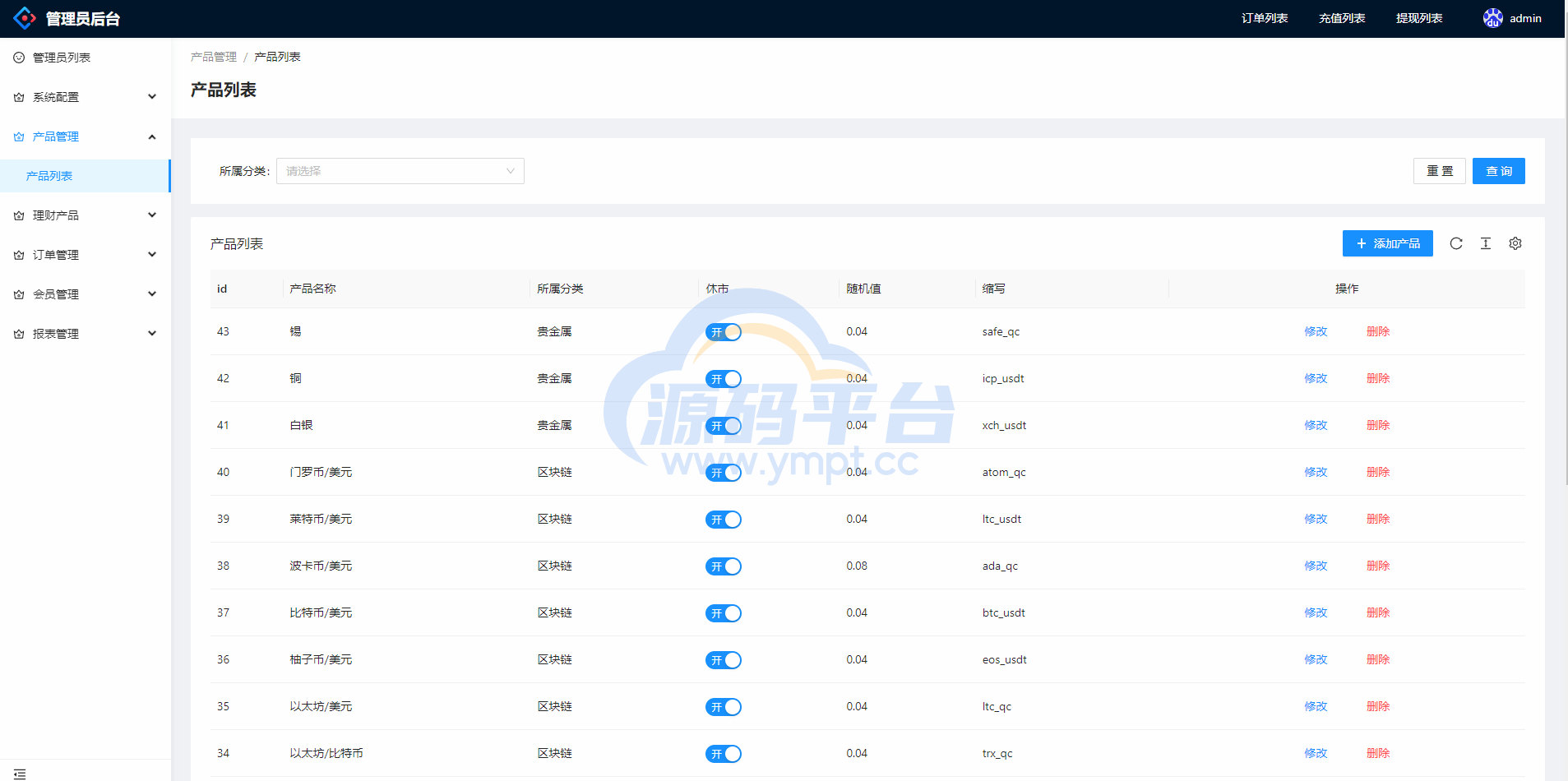
Task: Click the btc_usdt abbreviation cell
Action: (x=1003, y=612)
